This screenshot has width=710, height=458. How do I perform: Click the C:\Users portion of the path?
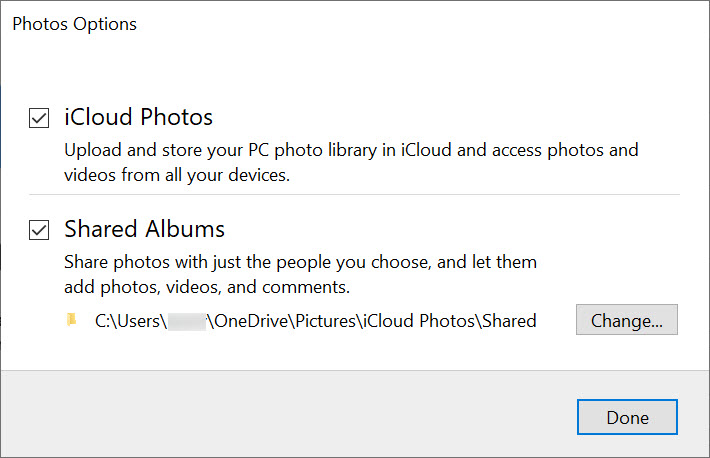pyautogui.click(x=129, y=321)
